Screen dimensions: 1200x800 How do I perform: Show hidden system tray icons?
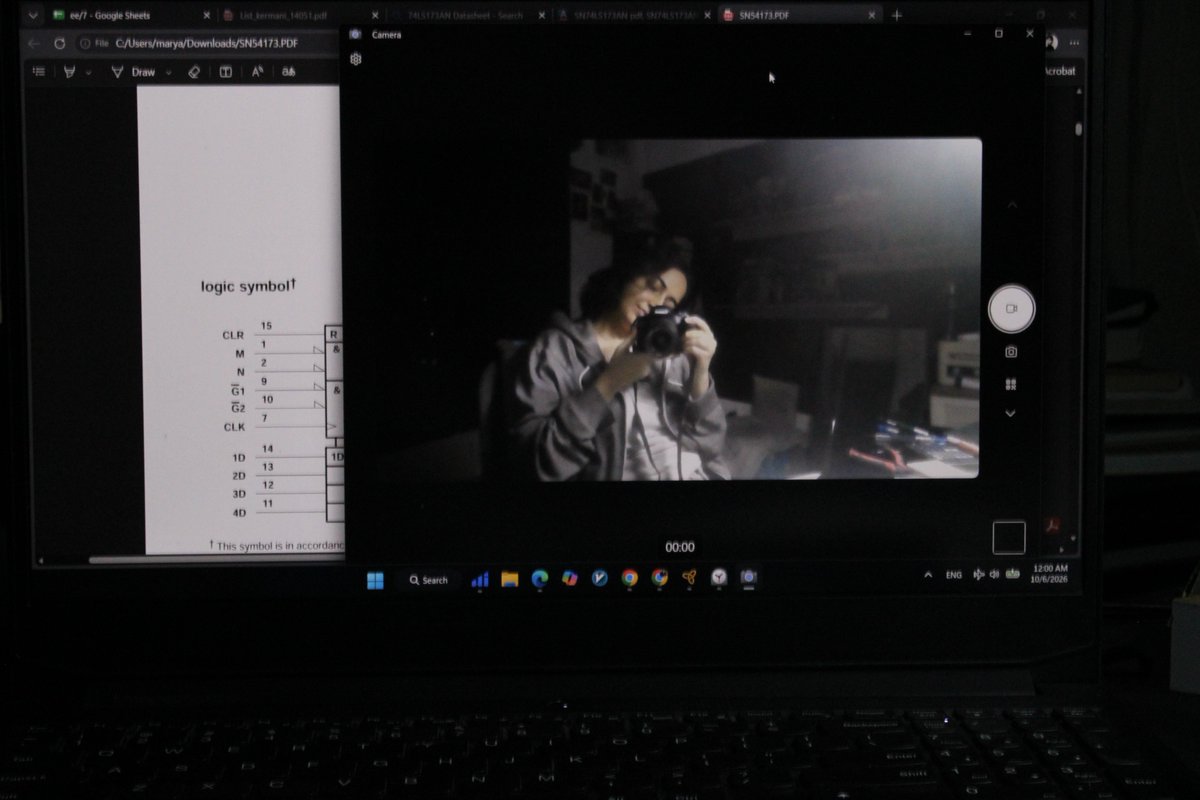928,575
